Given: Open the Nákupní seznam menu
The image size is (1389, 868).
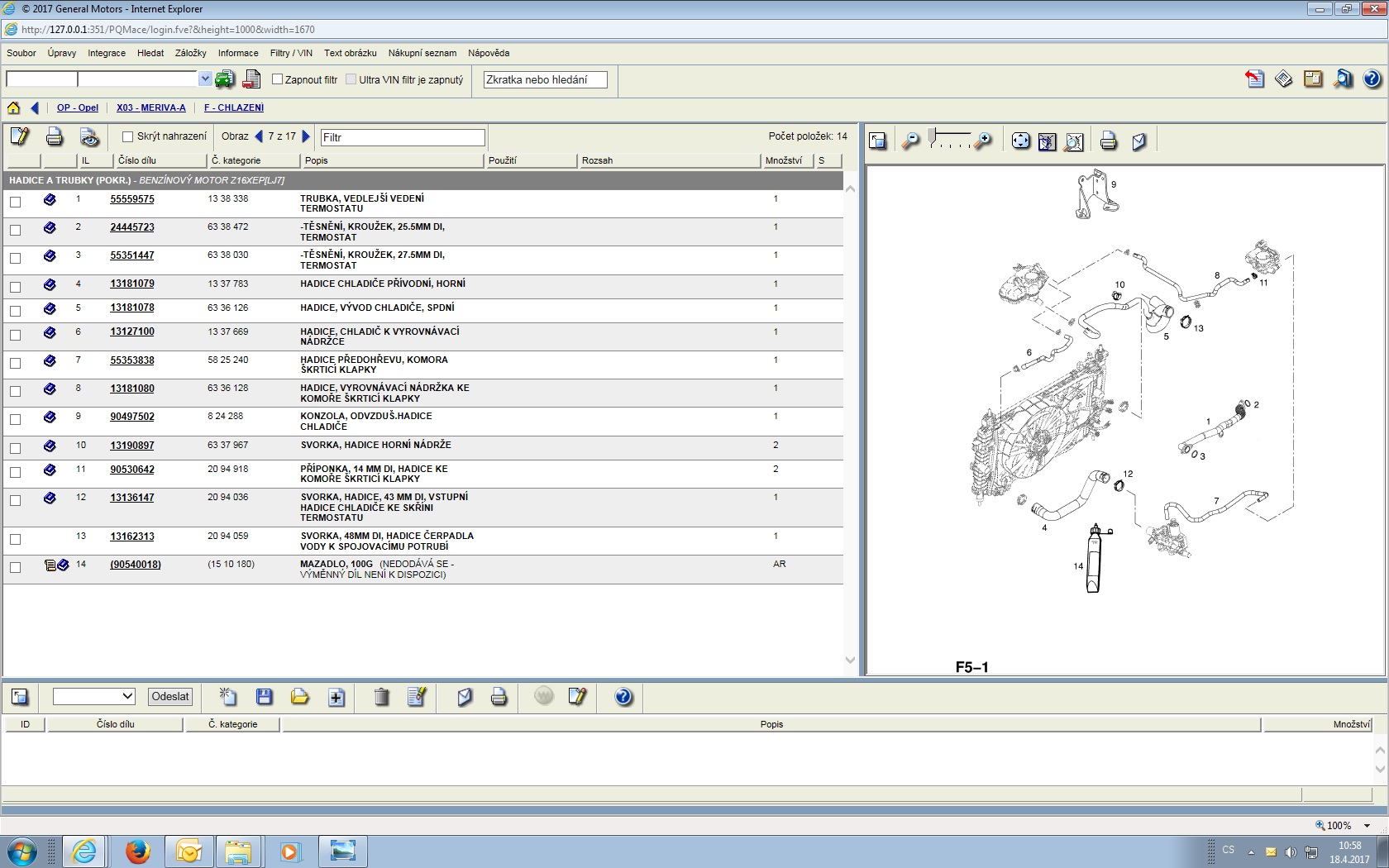Looking at the screenshot, I should [x=422, y=53].
